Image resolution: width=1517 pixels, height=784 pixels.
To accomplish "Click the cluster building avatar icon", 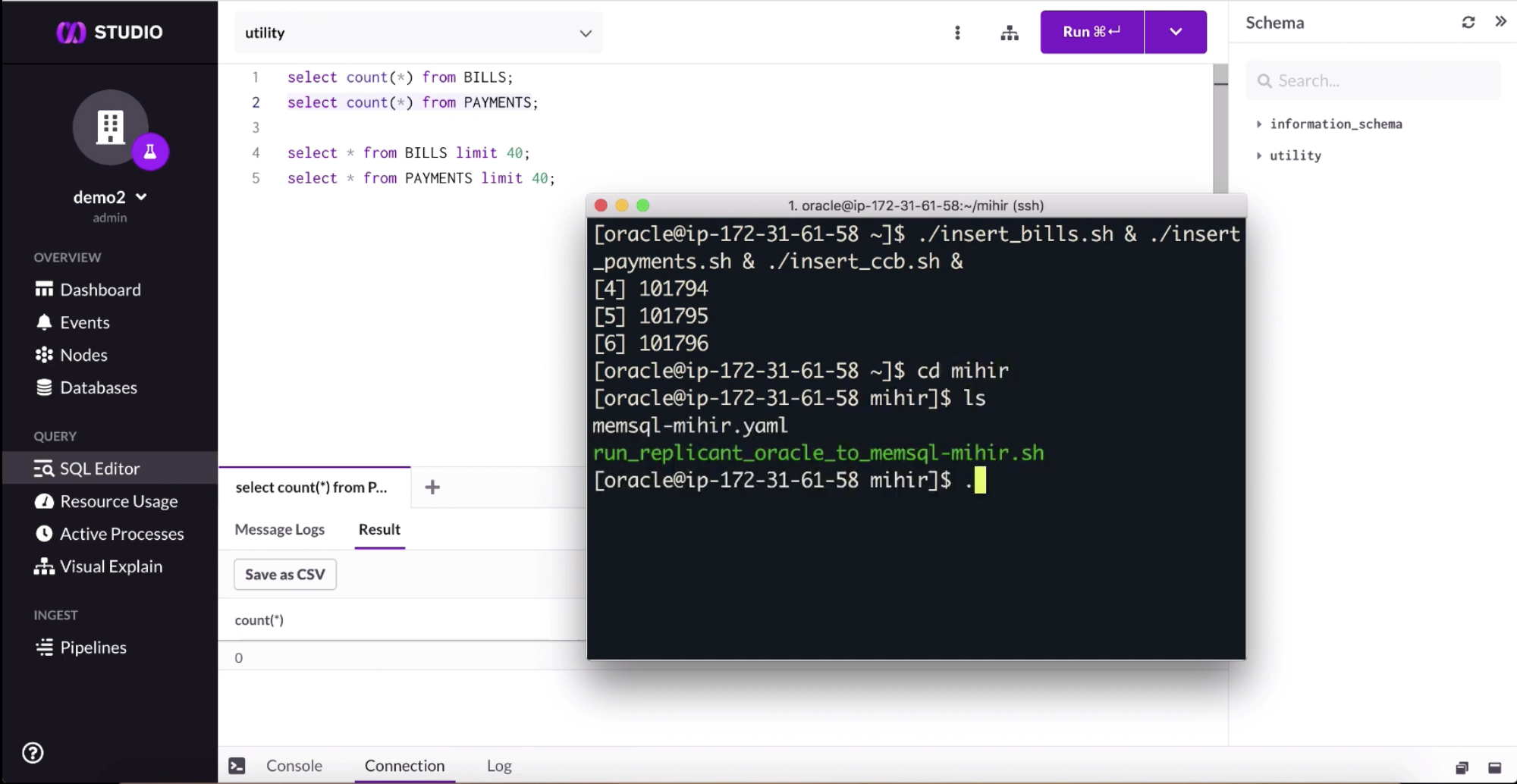I will pyautogui.click(x=110, y=127).
